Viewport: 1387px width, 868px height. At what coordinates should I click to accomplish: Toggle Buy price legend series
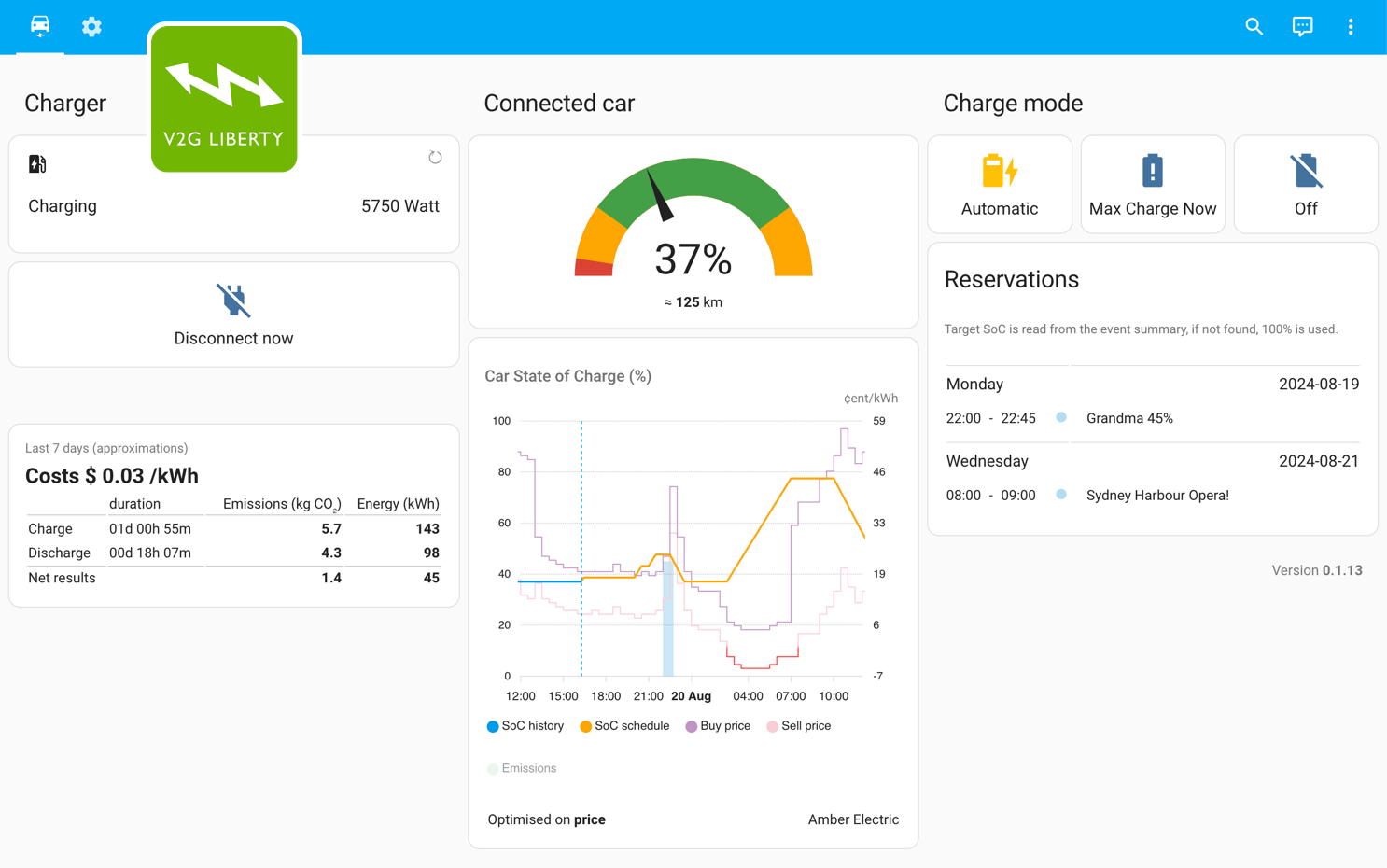click(718, 726)
